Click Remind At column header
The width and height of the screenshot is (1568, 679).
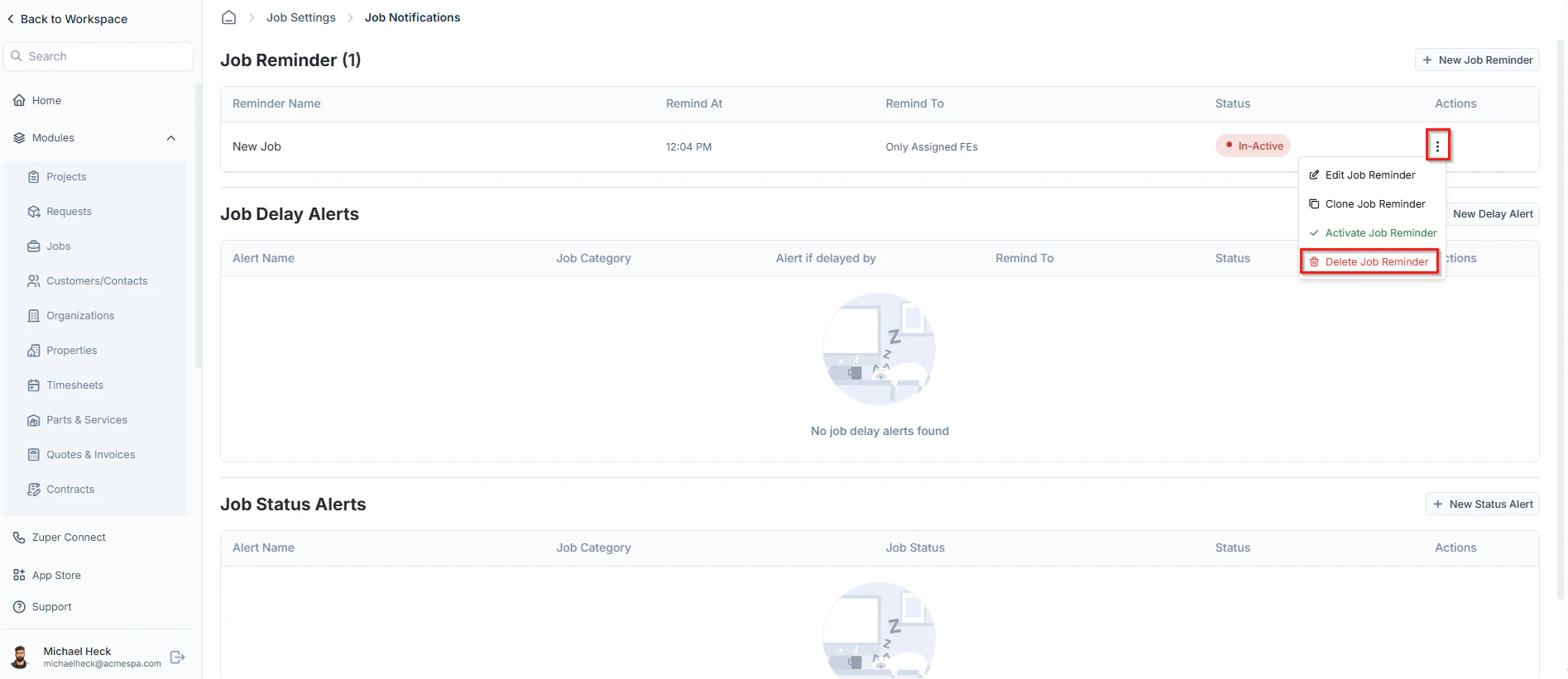tap(694, 103)
